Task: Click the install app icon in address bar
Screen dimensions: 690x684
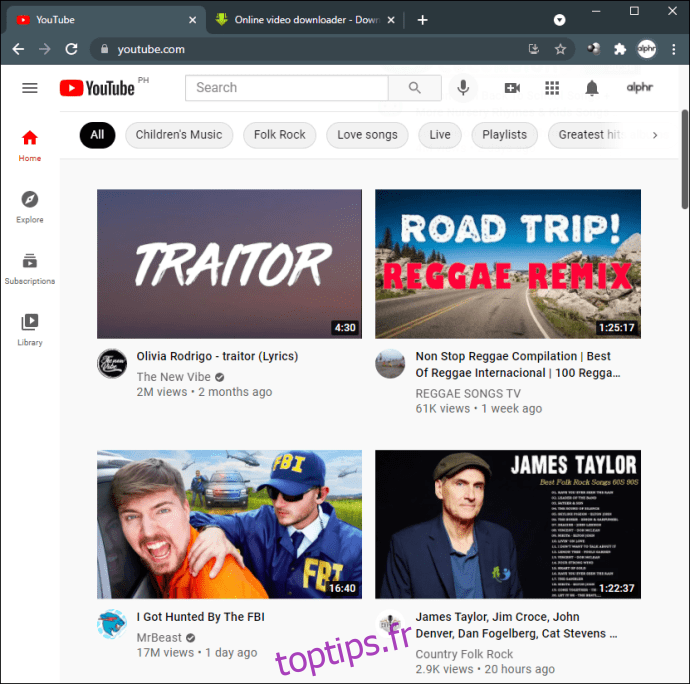Action: [x=533, y=49]
